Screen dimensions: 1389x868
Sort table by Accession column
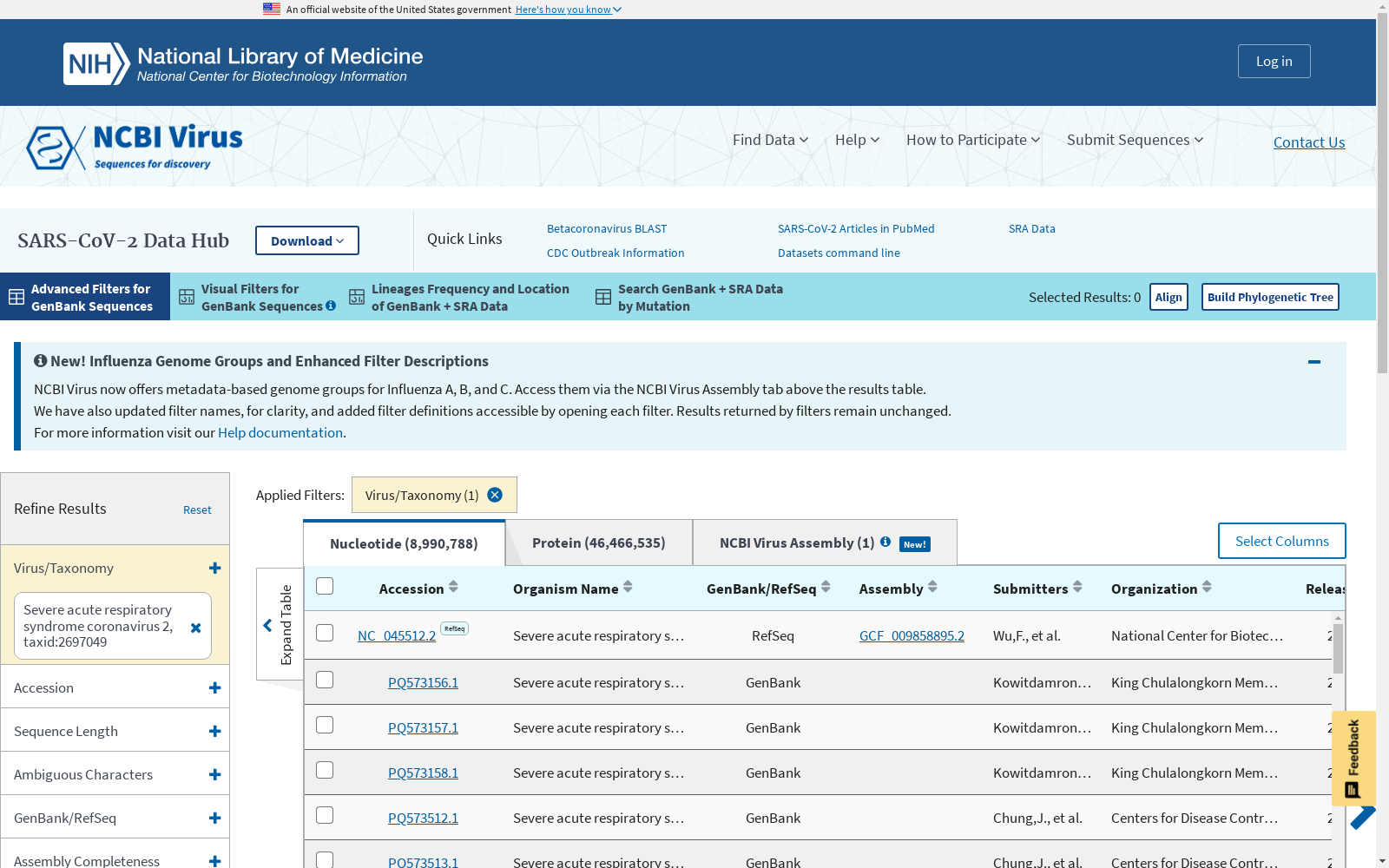tap(453, 588)
